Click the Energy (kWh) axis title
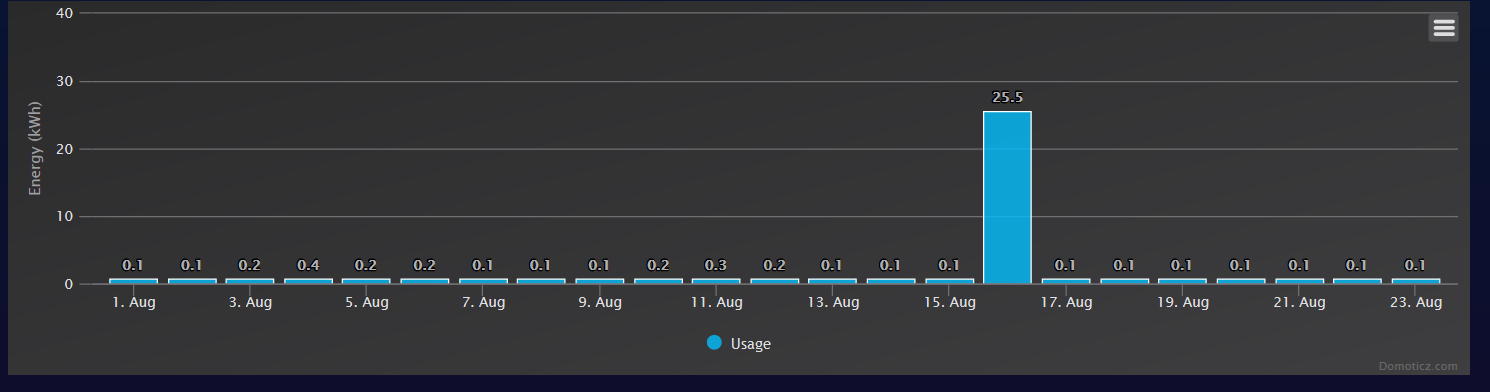Viewport: 1490px width, 392px height. pyautogui.click(x=35, y=148)
